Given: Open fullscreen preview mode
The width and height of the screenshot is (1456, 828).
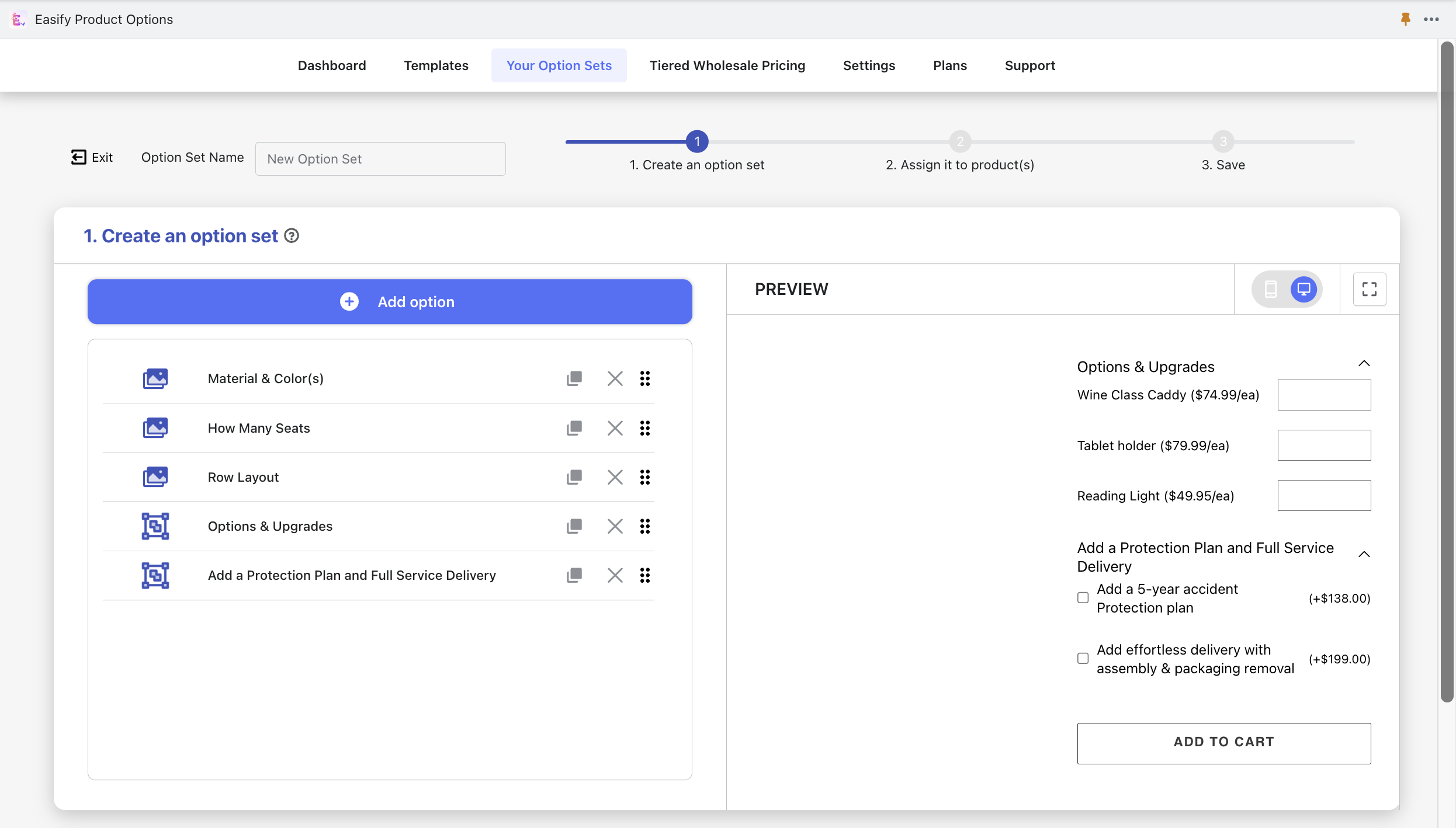Looking at the screenshot, I should [1369, 289].
